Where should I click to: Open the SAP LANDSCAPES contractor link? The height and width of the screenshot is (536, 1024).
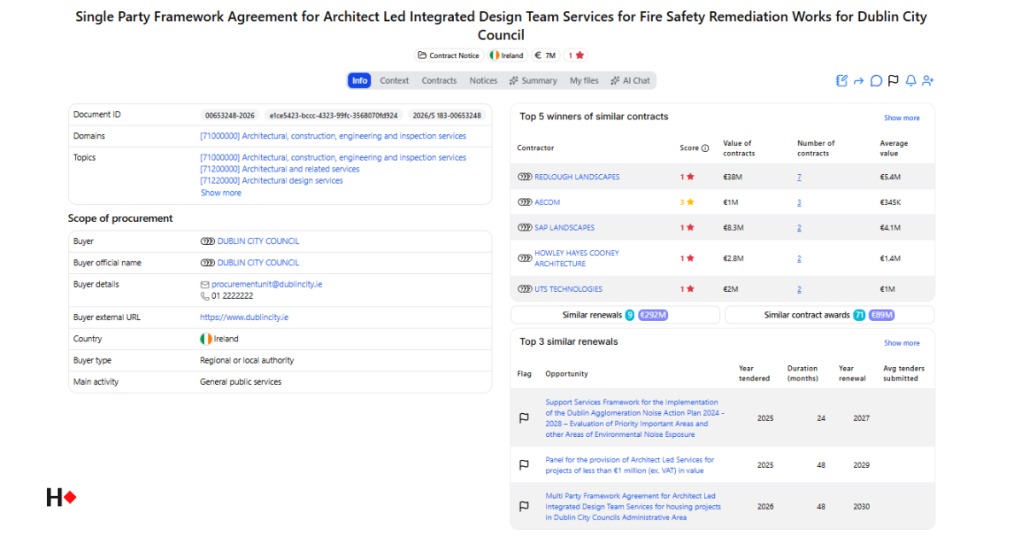564,228
